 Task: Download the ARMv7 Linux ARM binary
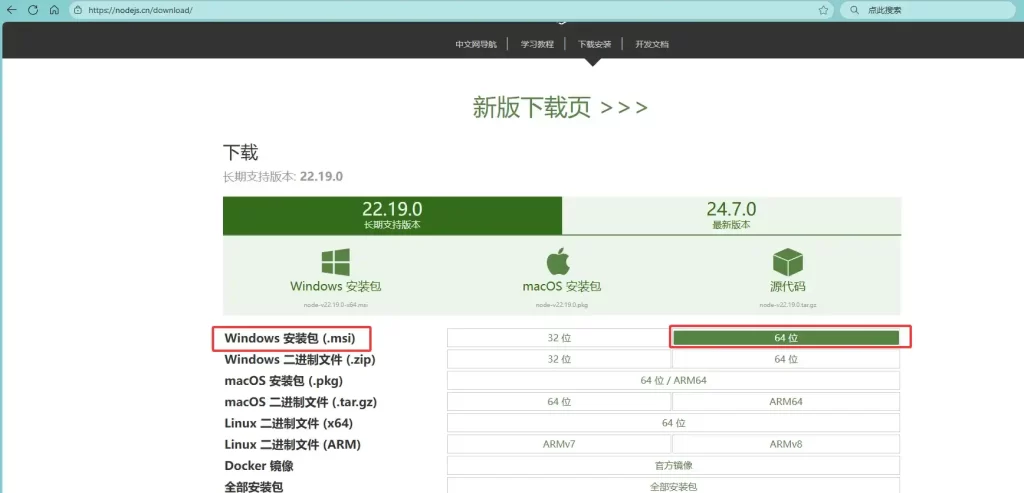[x=559, y=443]
